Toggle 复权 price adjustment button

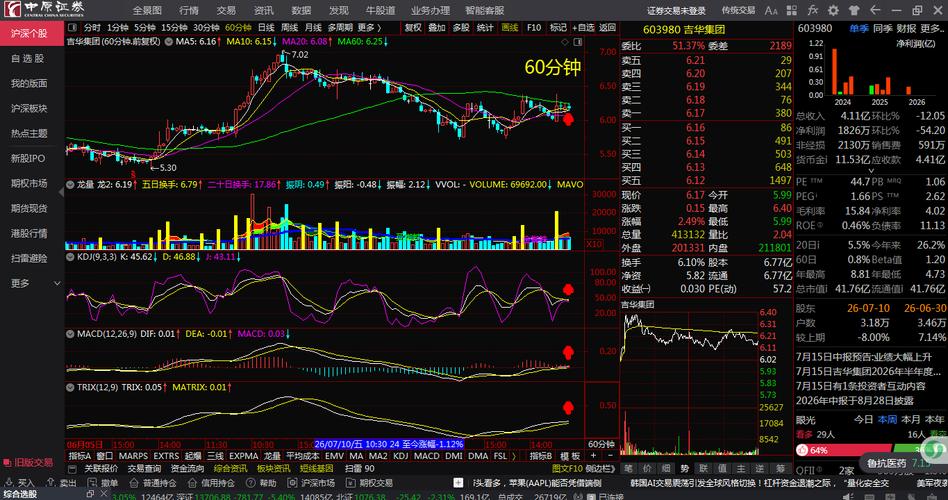[413, 27]
